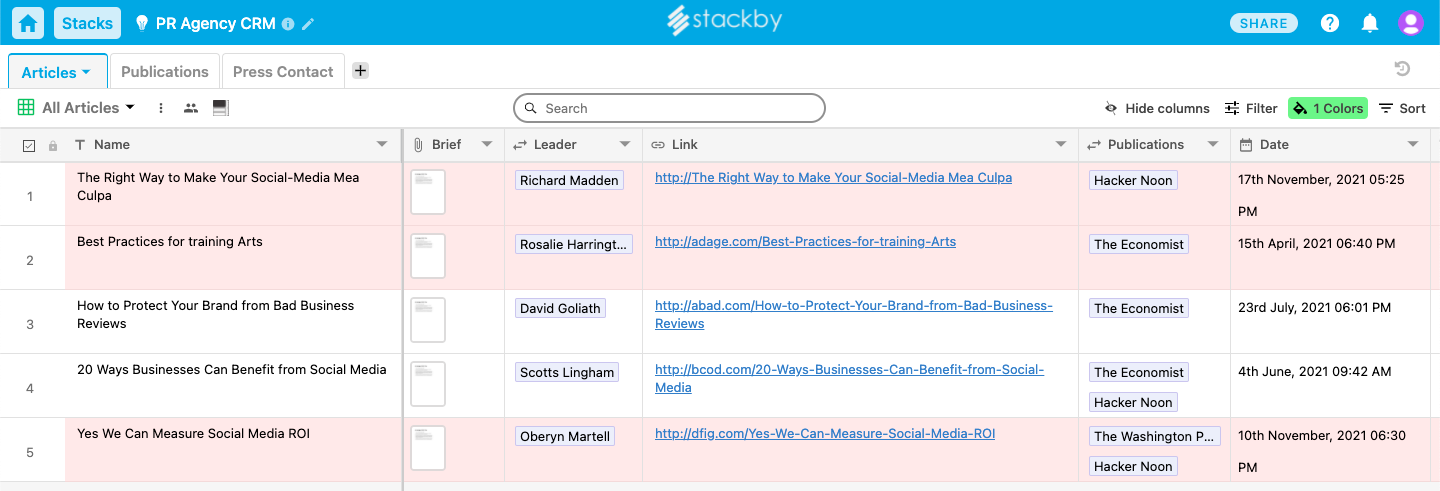Open the Name column dropdown arrow

(382, 145)
